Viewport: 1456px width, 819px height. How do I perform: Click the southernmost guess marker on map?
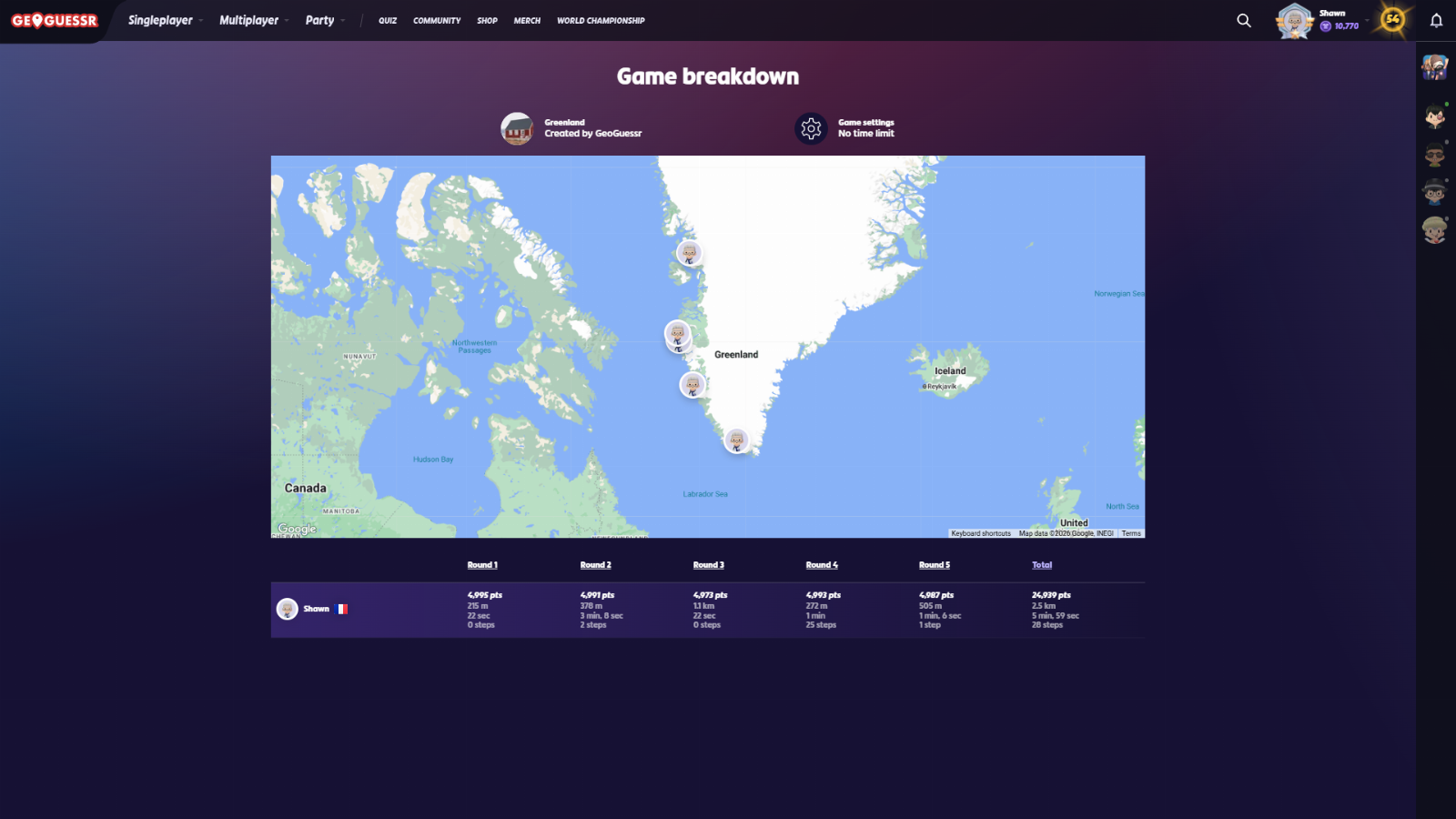coord(736,440)
